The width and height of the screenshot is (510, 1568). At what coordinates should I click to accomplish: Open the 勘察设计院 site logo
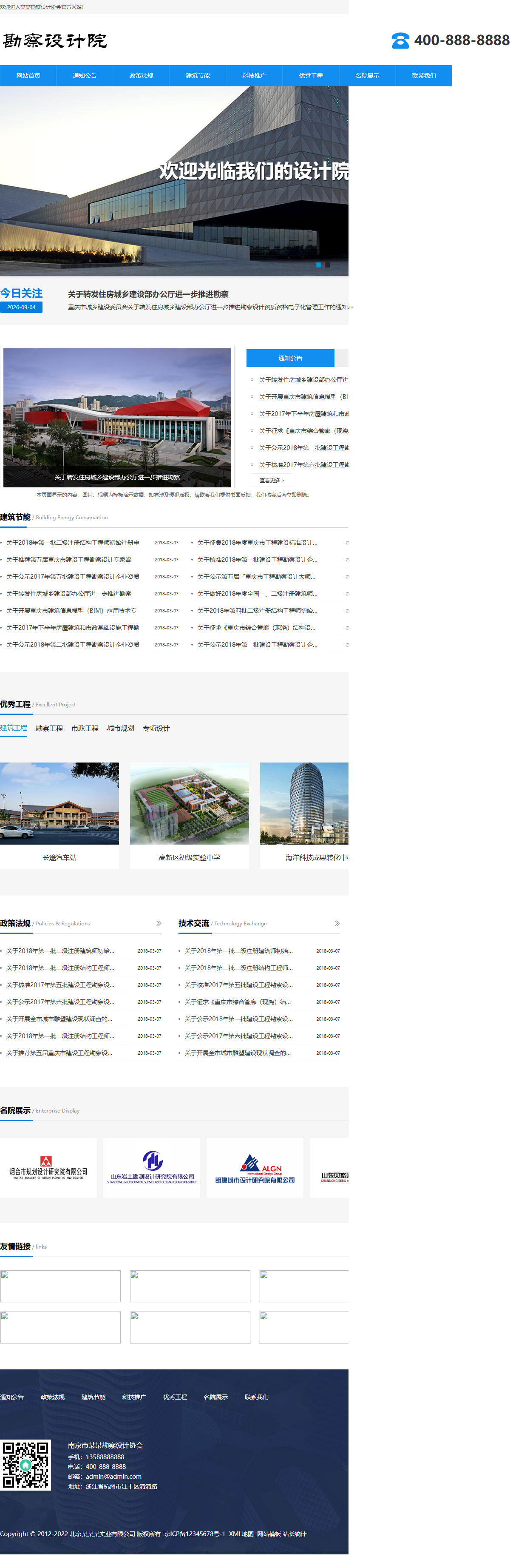click(54, 41)
